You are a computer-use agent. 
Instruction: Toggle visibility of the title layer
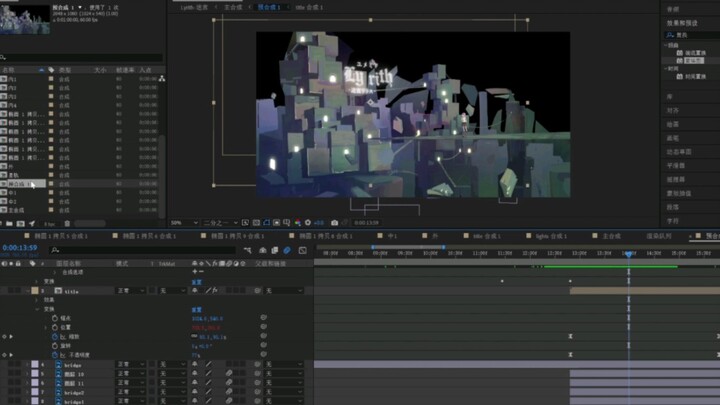pos(4,291)
